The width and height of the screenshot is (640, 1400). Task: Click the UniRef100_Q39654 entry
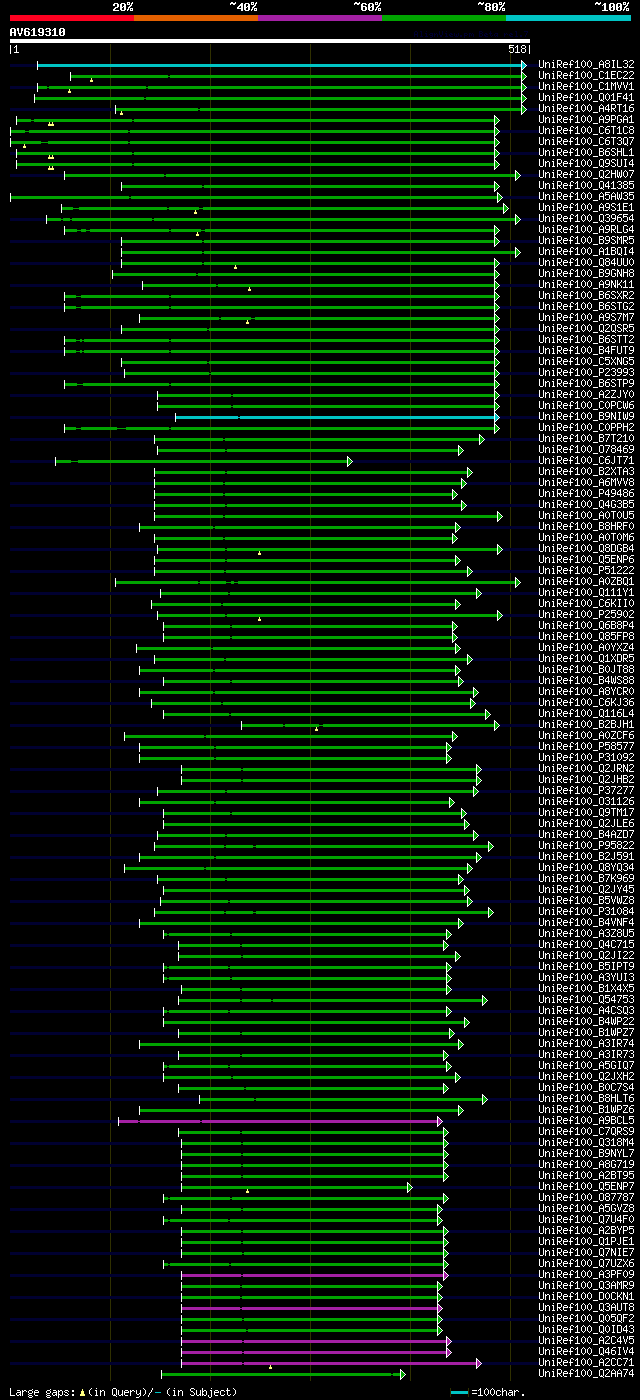point(586,219)
